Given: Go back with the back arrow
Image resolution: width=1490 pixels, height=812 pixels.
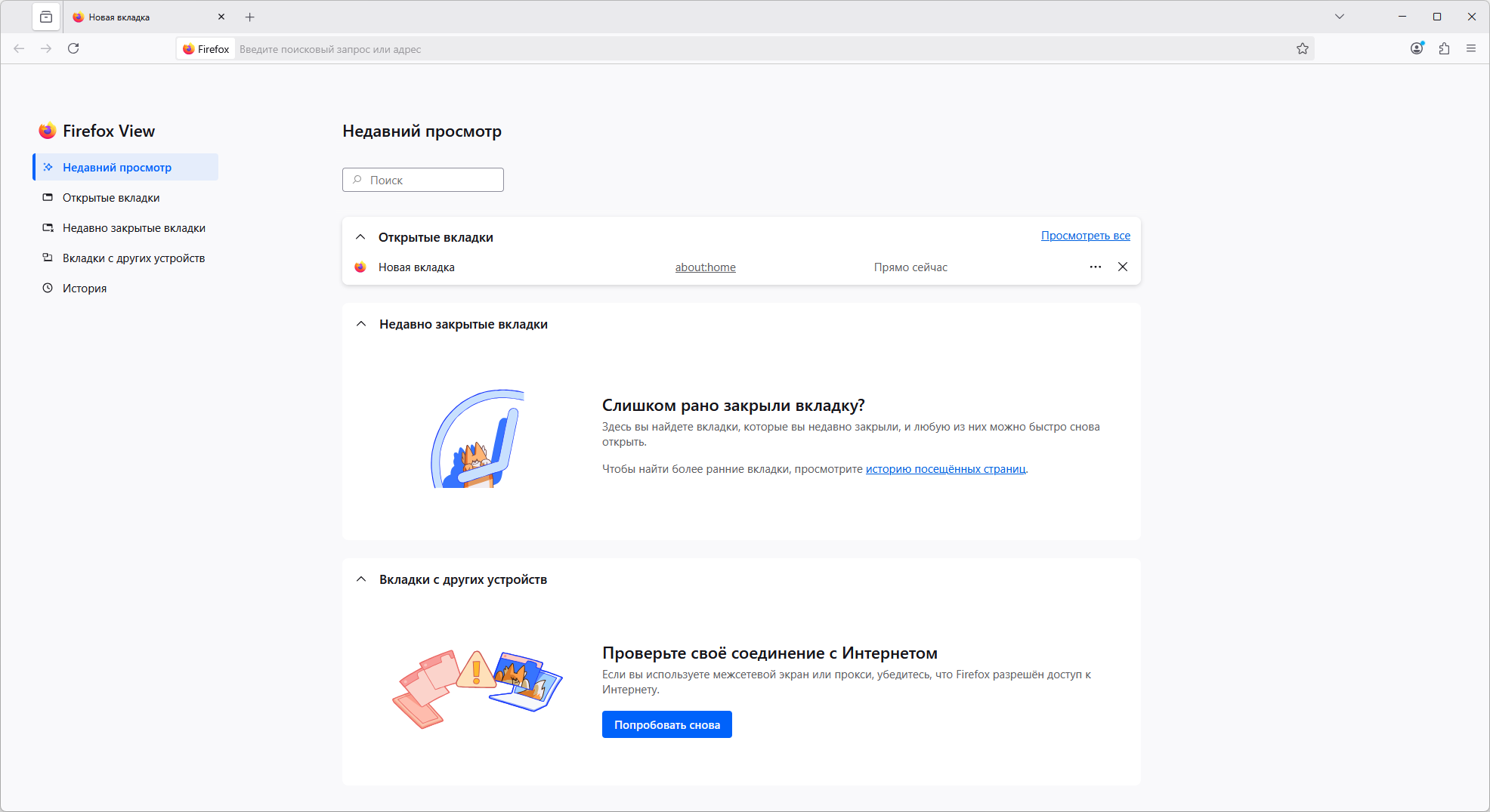Looking at the screenshot, I should pos(19,48).
